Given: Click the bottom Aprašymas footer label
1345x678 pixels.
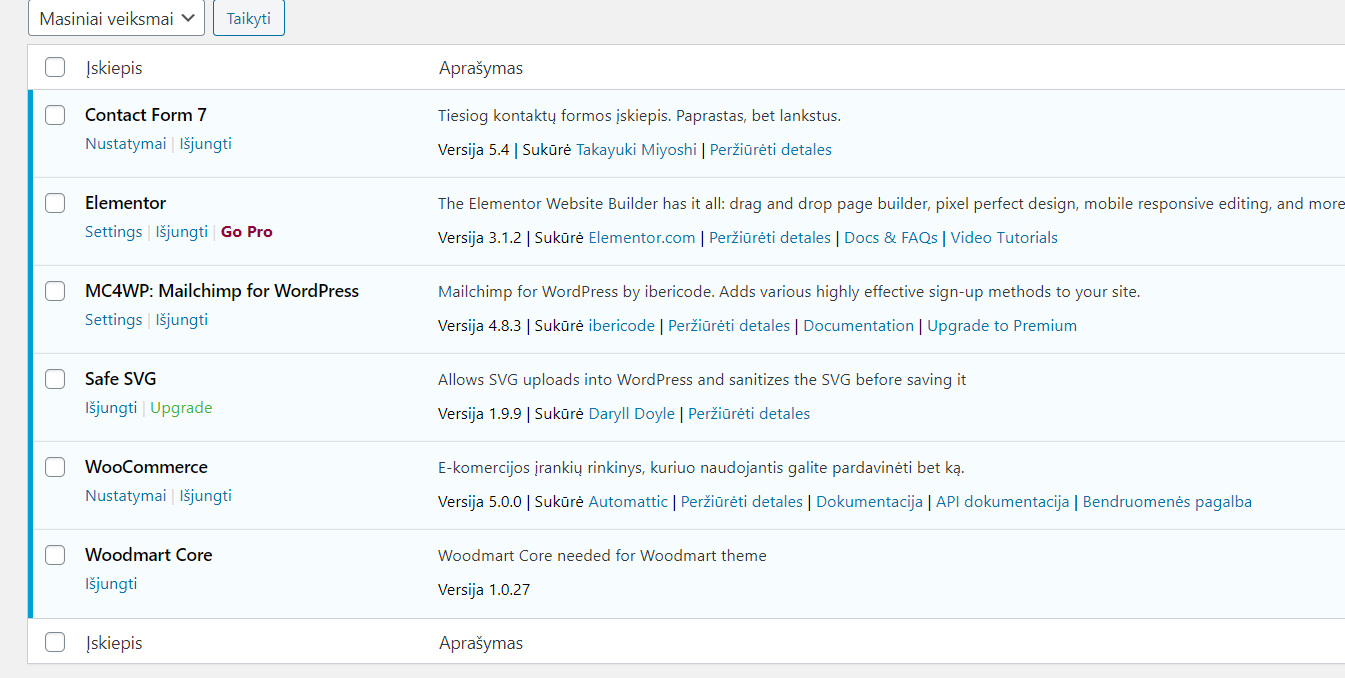Looking at the screenshot, I should pyautogui.click(x=481, y=643).
